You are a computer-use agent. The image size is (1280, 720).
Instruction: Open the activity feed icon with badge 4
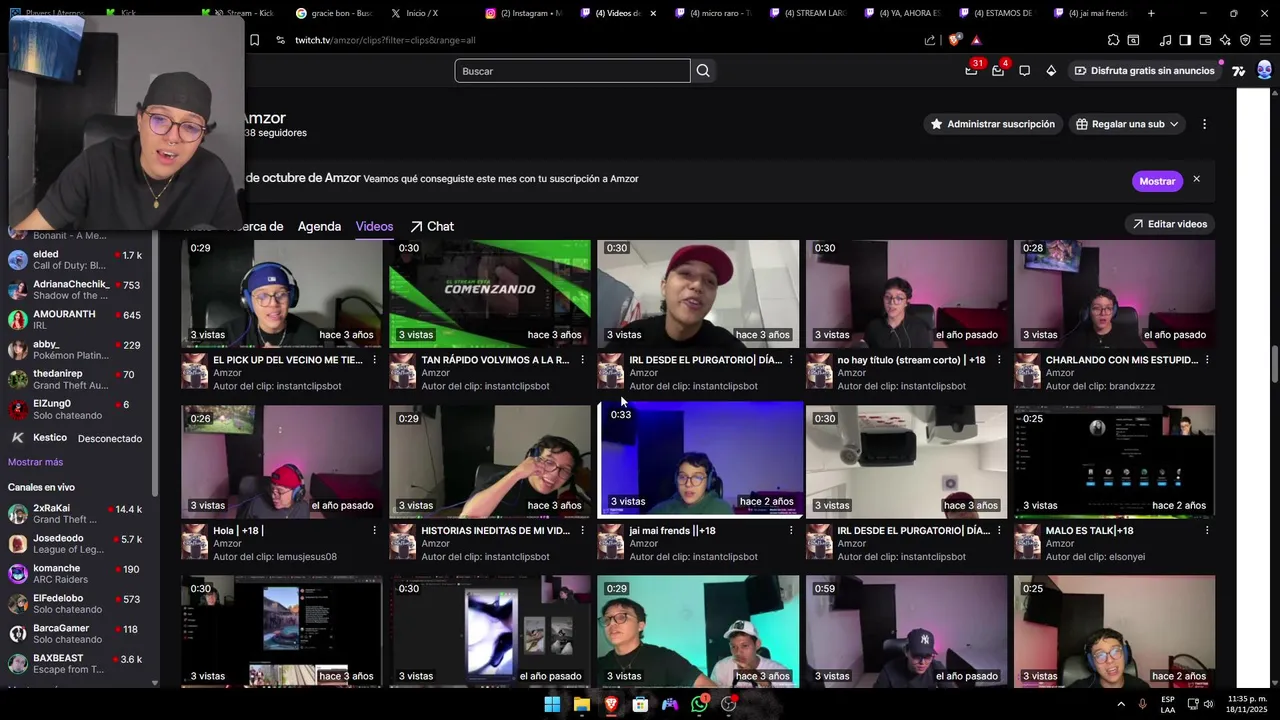[998, 71]
